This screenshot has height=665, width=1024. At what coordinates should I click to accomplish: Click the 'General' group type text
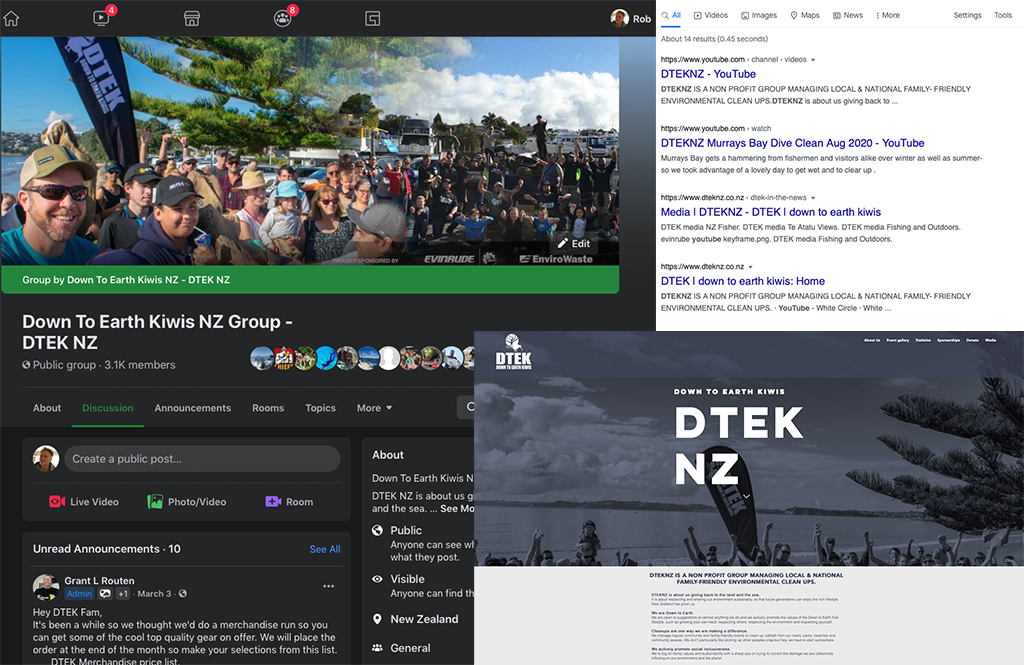[410, 647]
